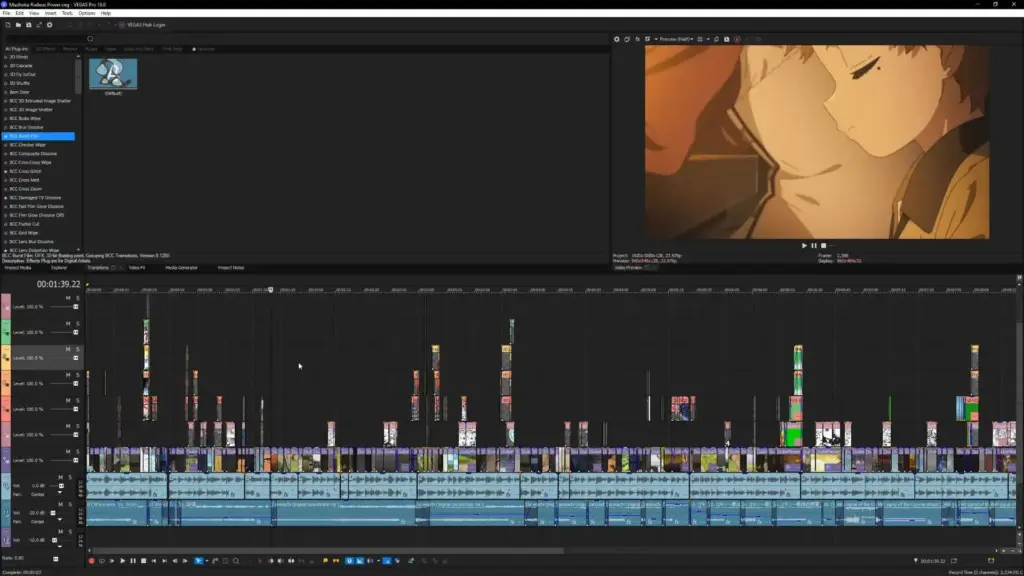
Task: Pause the video preview window
Action: (814, 246)
